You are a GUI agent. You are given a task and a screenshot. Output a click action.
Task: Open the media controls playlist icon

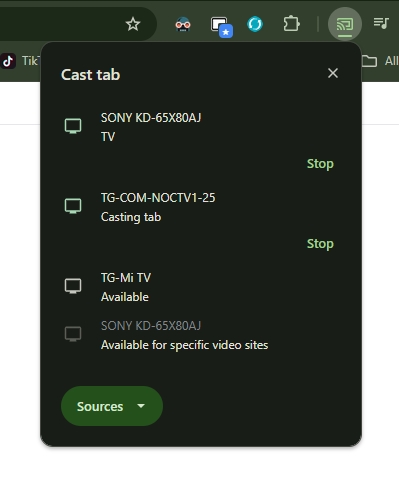381,23
